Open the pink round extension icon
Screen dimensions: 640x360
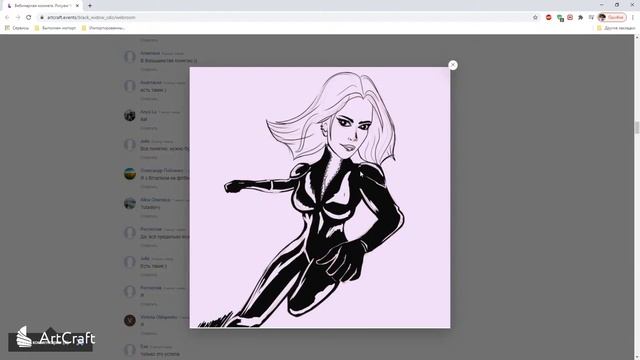(x=570, y=17)
